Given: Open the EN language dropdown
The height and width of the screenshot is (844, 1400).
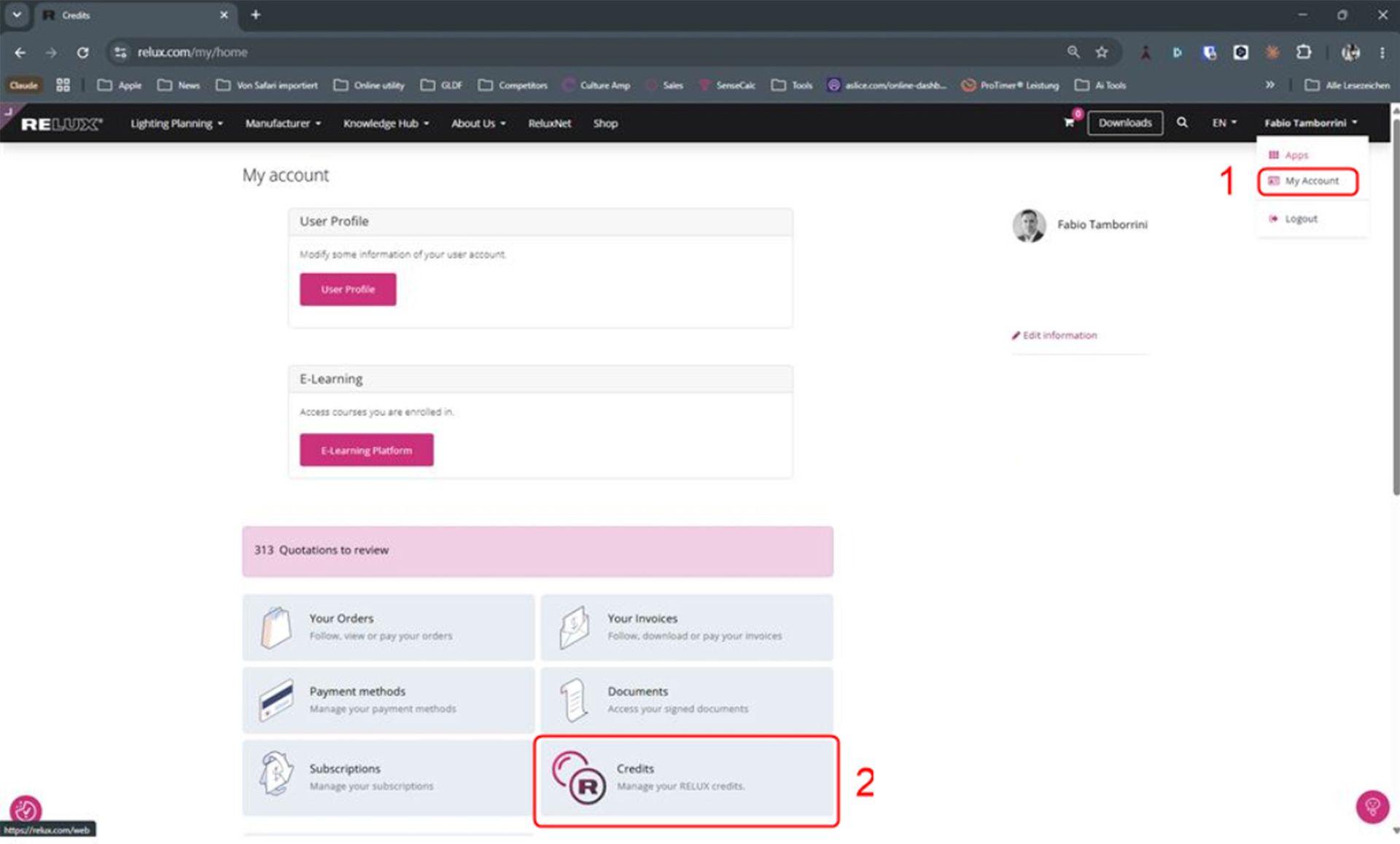Looking at the screenshot, I should click(1224, 123).
